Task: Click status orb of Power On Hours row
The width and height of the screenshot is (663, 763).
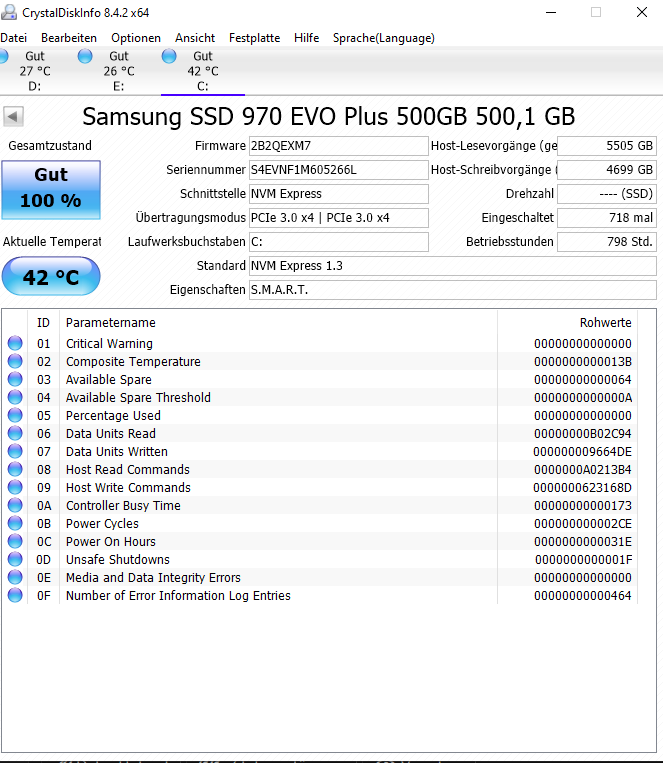Action: (x=15, y=541)
